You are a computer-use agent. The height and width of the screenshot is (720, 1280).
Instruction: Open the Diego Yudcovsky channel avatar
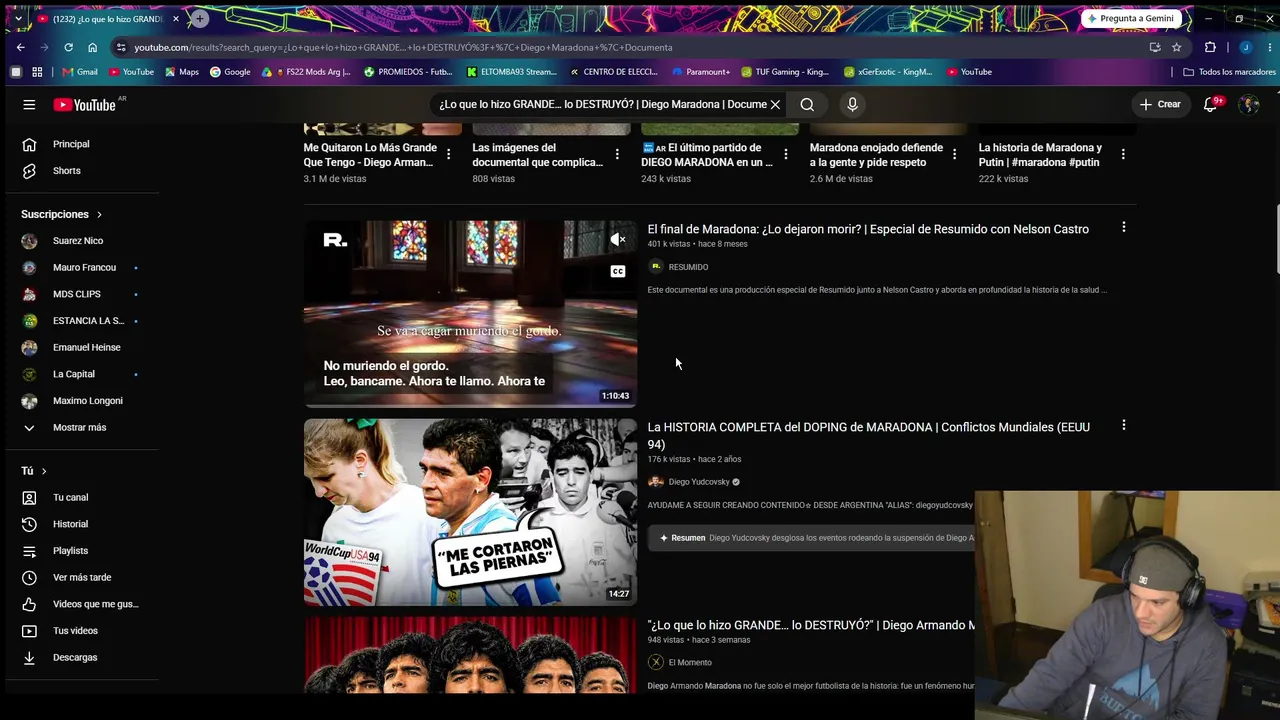(x=656, y=482)
